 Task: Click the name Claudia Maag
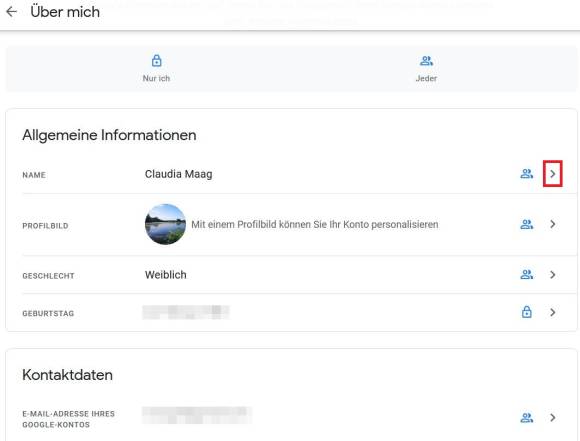pyautogui.click(x=179, y=174)
